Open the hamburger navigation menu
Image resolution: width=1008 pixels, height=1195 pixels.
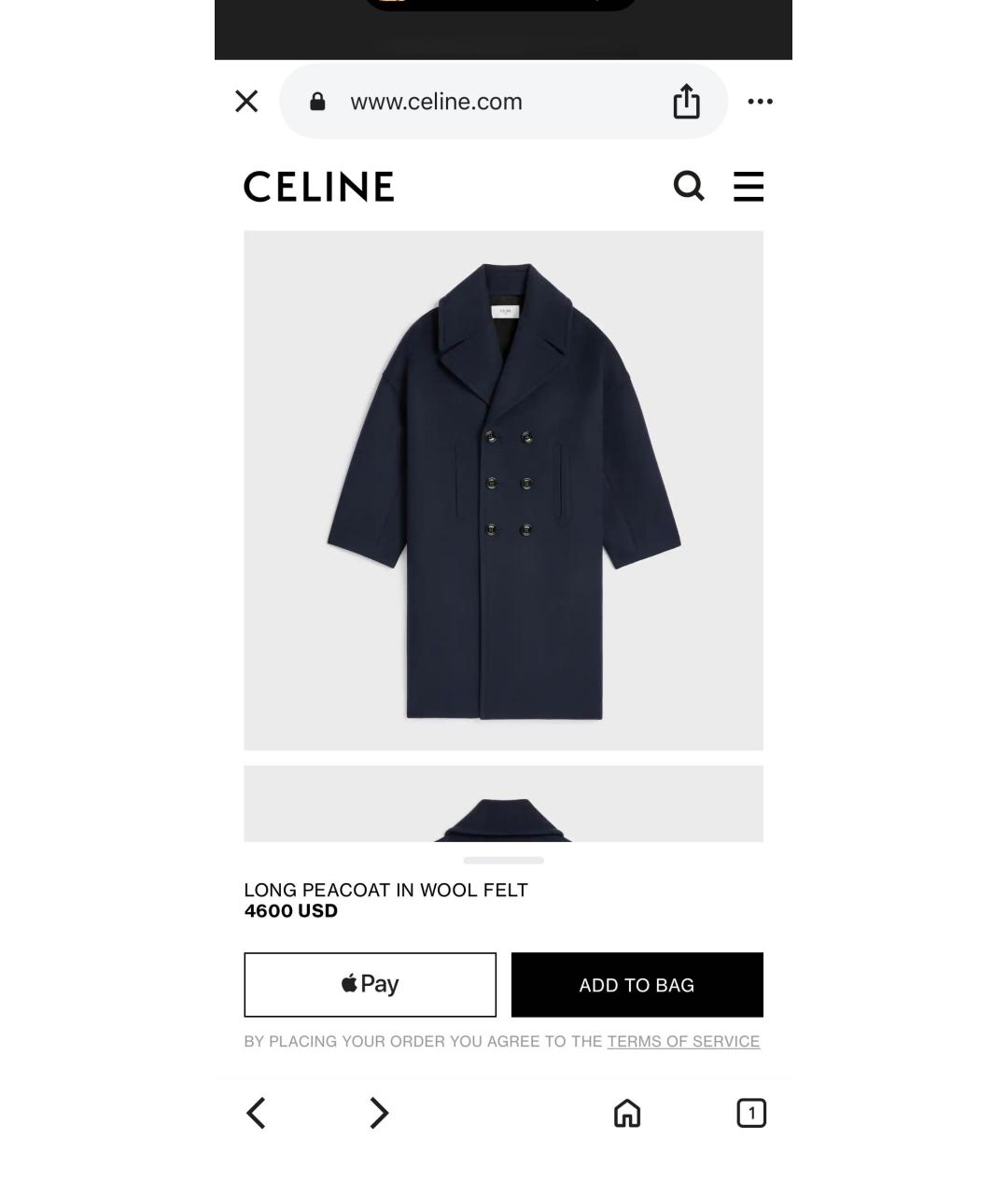(x=749, y=186)
